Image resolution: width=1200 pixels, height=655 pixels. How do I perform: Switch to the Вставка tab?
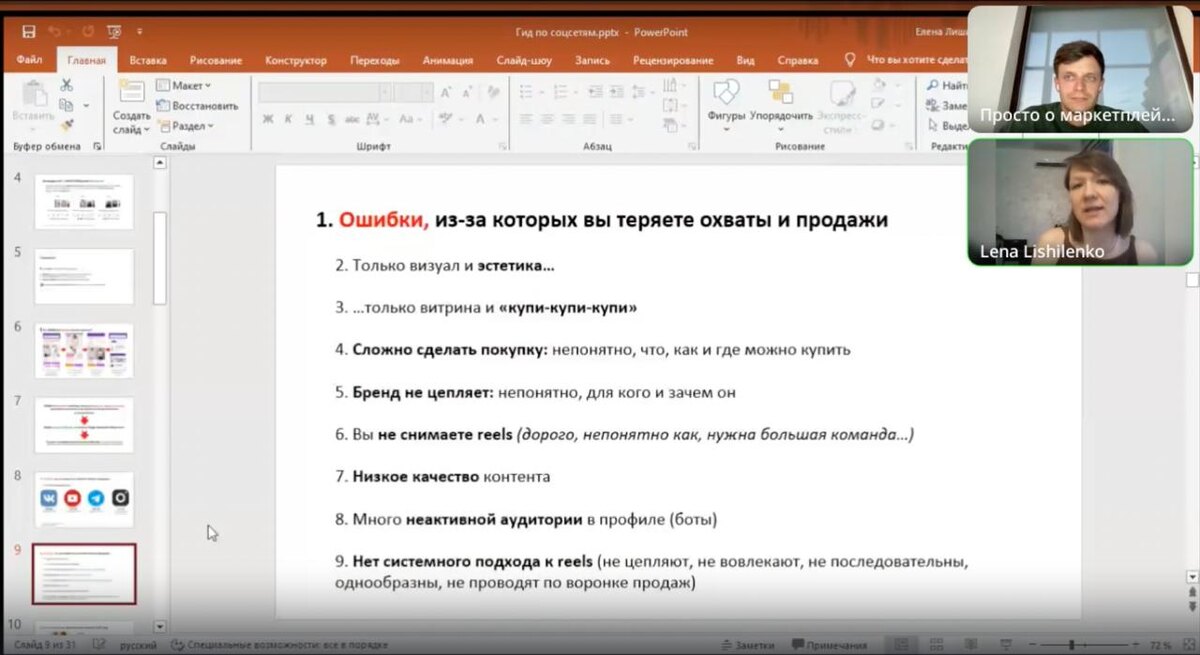(148, 60)
